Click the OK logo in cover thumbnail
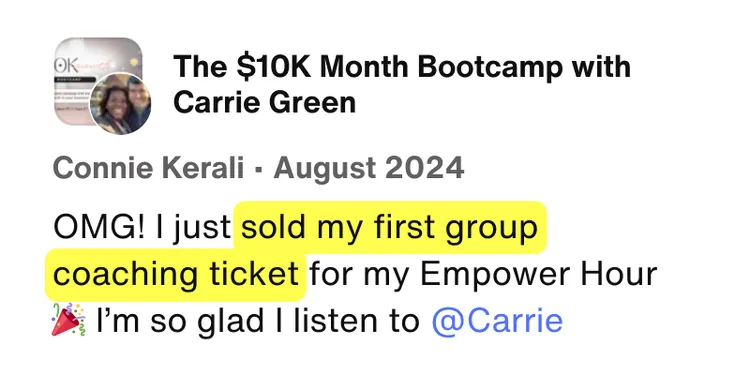 (64, 67)
